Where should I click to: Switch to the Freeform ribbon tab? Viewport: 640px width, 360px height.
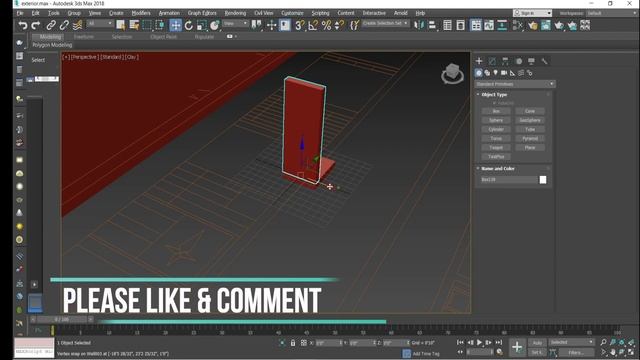(84, 37)
